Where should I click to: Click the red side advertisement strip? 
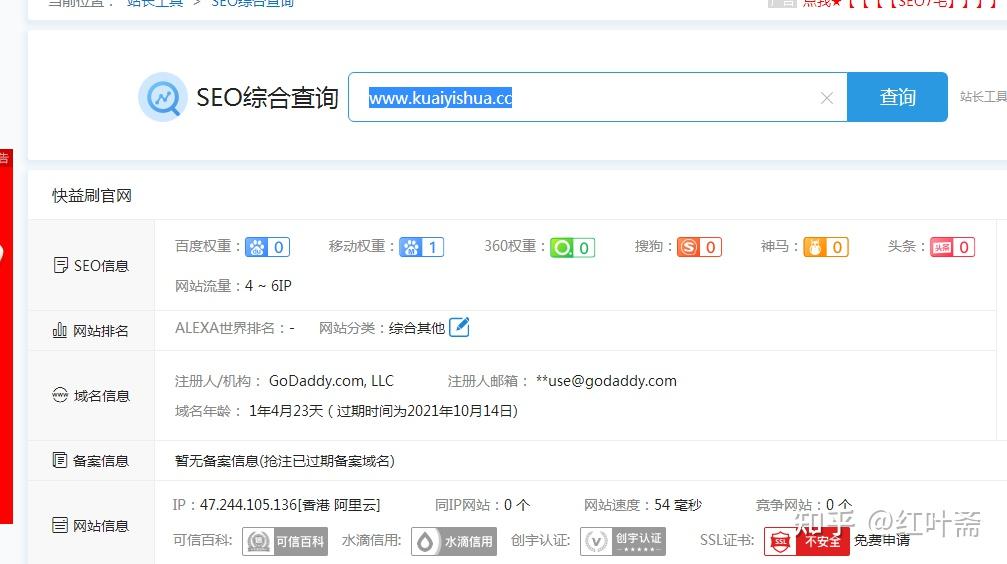pyautogui.click(x=6, y=337)
